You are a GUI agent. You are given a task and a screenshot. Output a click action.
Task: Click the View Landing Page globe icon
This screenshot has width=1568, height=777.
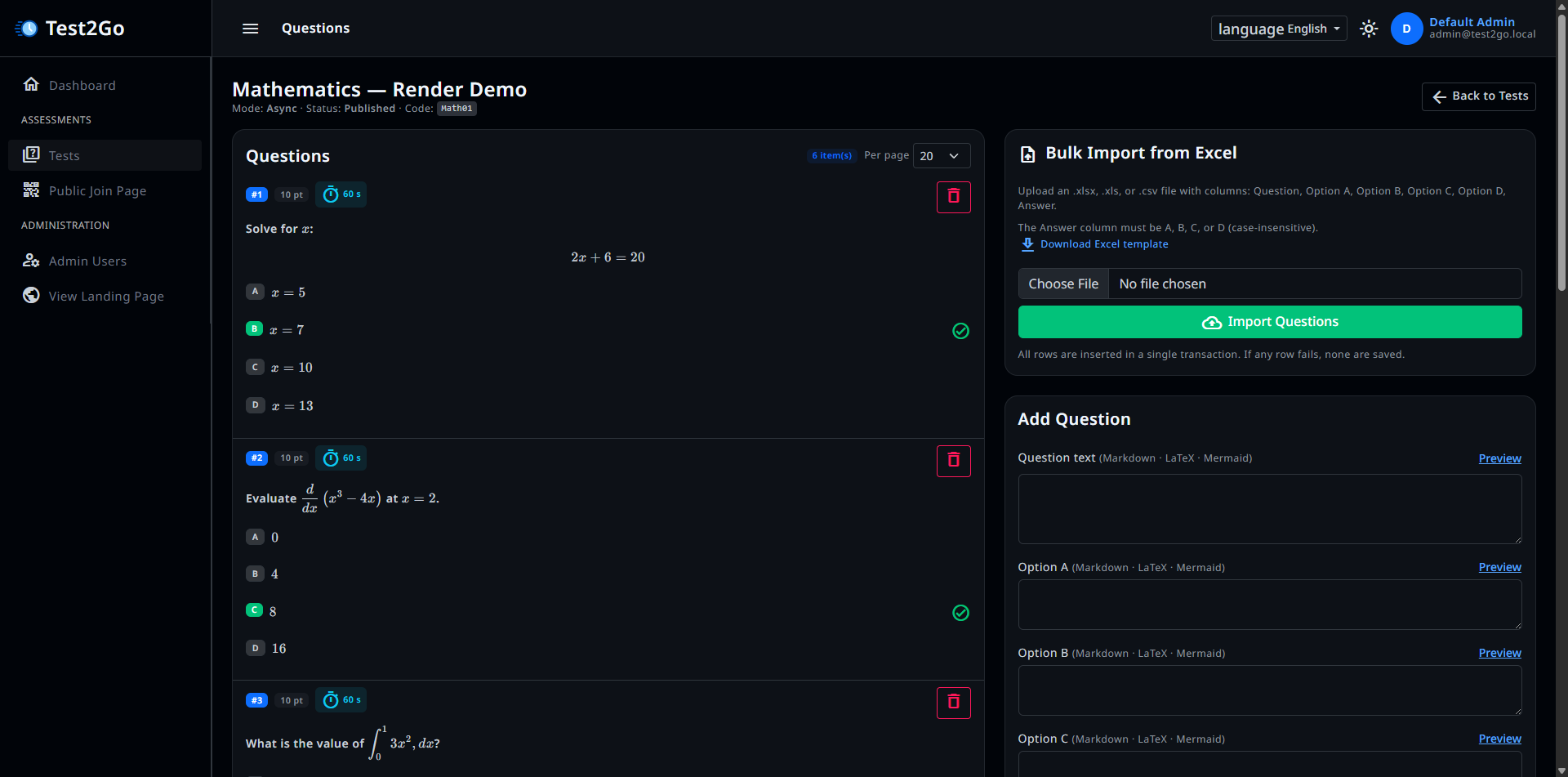tap(31, 295)
